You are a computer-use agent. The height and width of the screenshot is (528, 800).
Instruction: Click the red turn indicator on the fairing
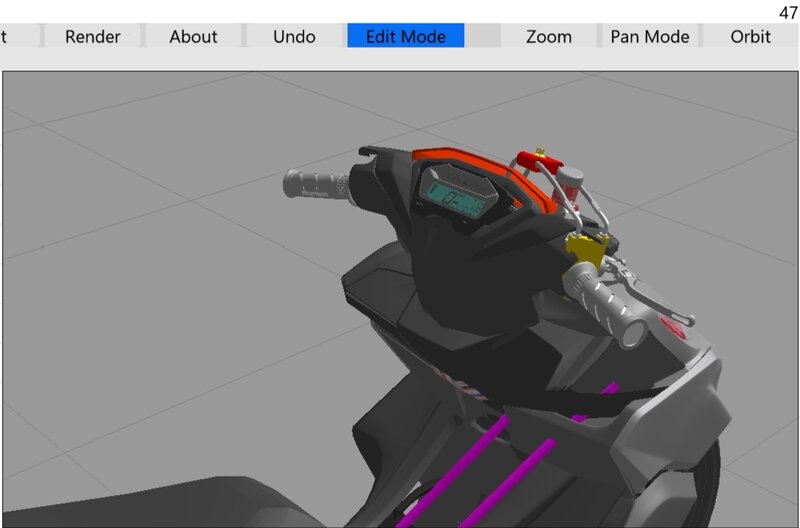click(673, 326)
